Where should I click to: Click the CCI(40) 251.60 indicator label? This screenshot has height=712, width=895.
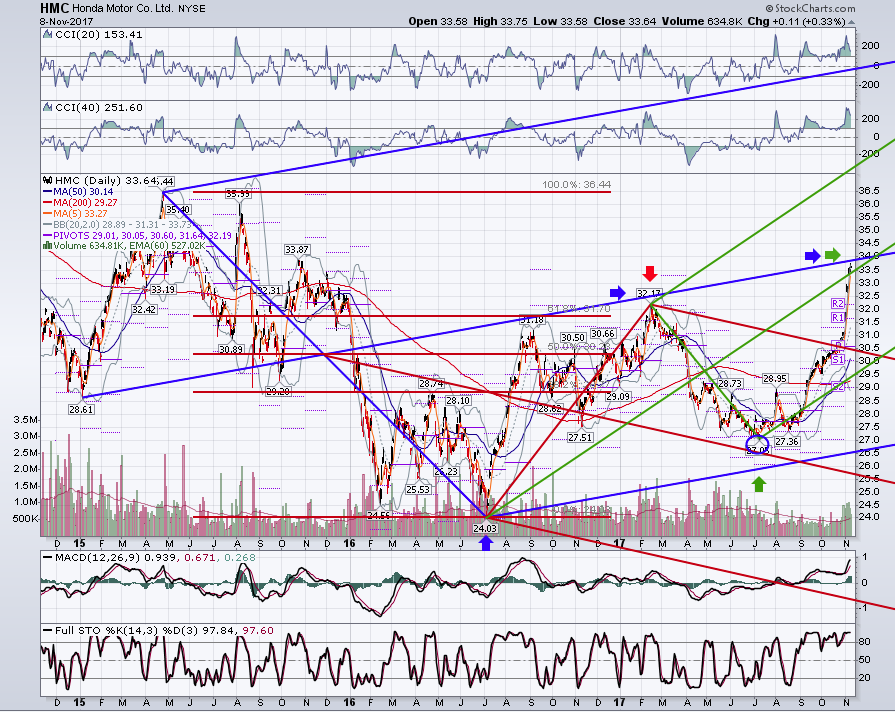pyautogui.click(x=99, y=108)
